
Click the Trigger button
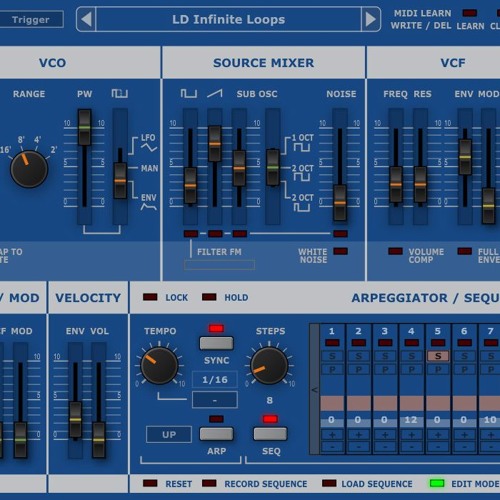pyautogui.click(x=31, y=19)
